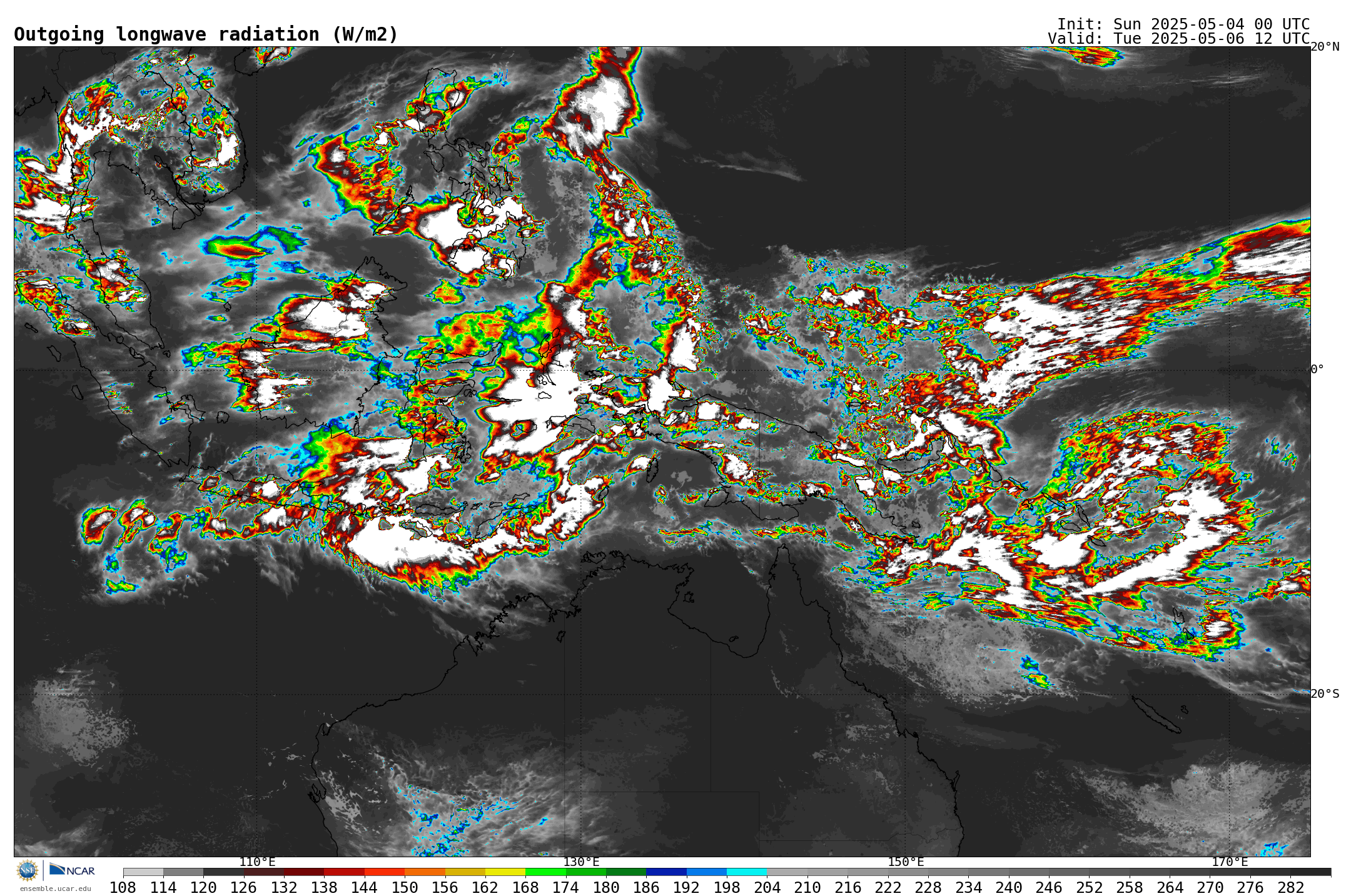The height and width of the screenshot is (896, 1351).
Task: Click the 270 colorbar tick label
Action: (1210, 887)
